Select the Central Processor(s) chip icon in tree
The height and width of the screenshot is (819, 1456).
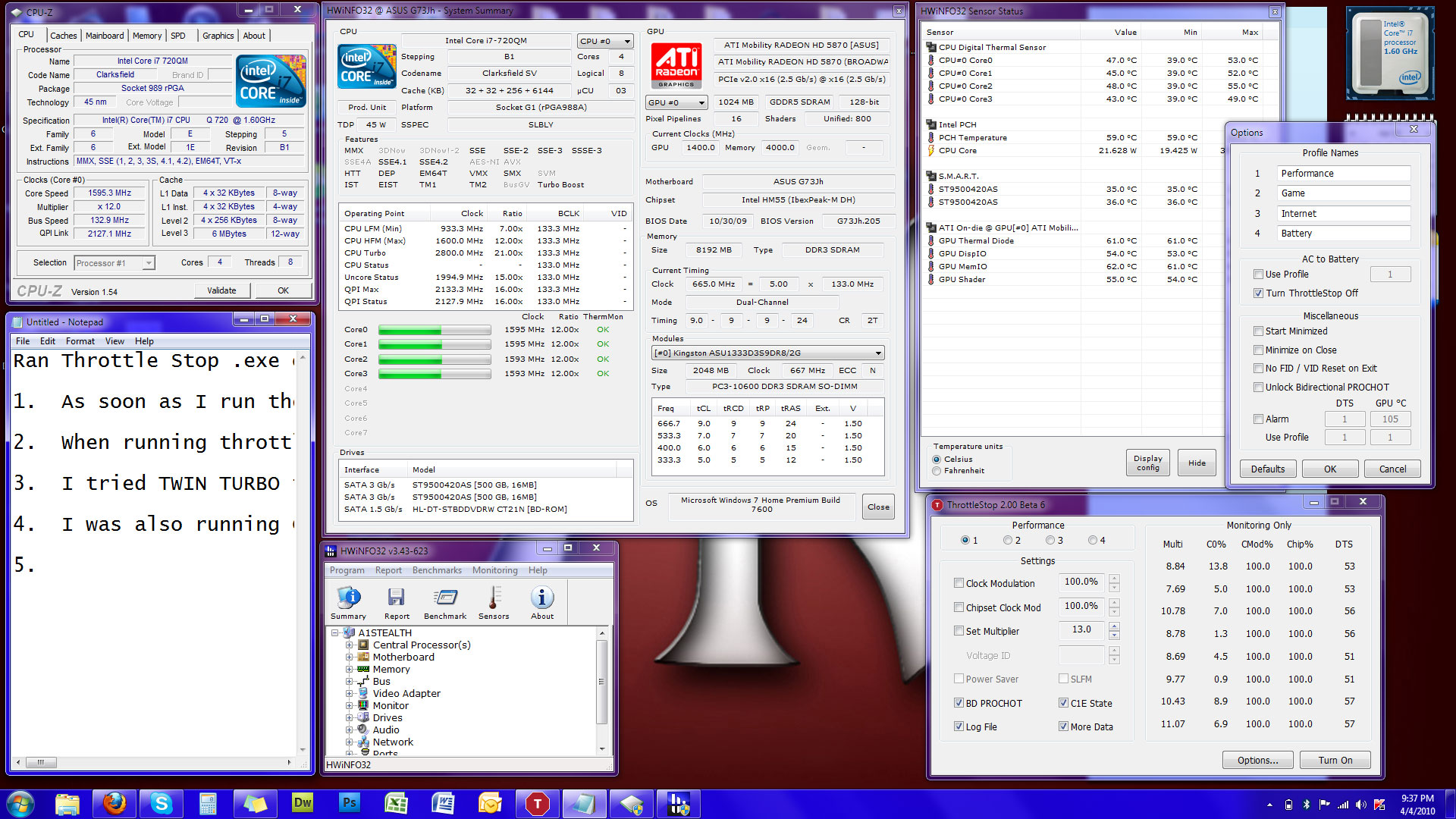(363, 645)
